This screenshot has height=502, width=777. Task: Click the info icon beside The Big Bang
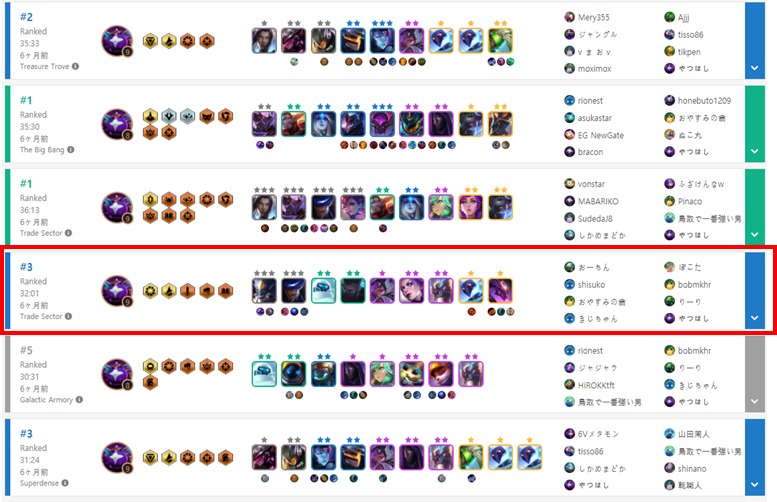pyautogui.click(x=71, y=150)
